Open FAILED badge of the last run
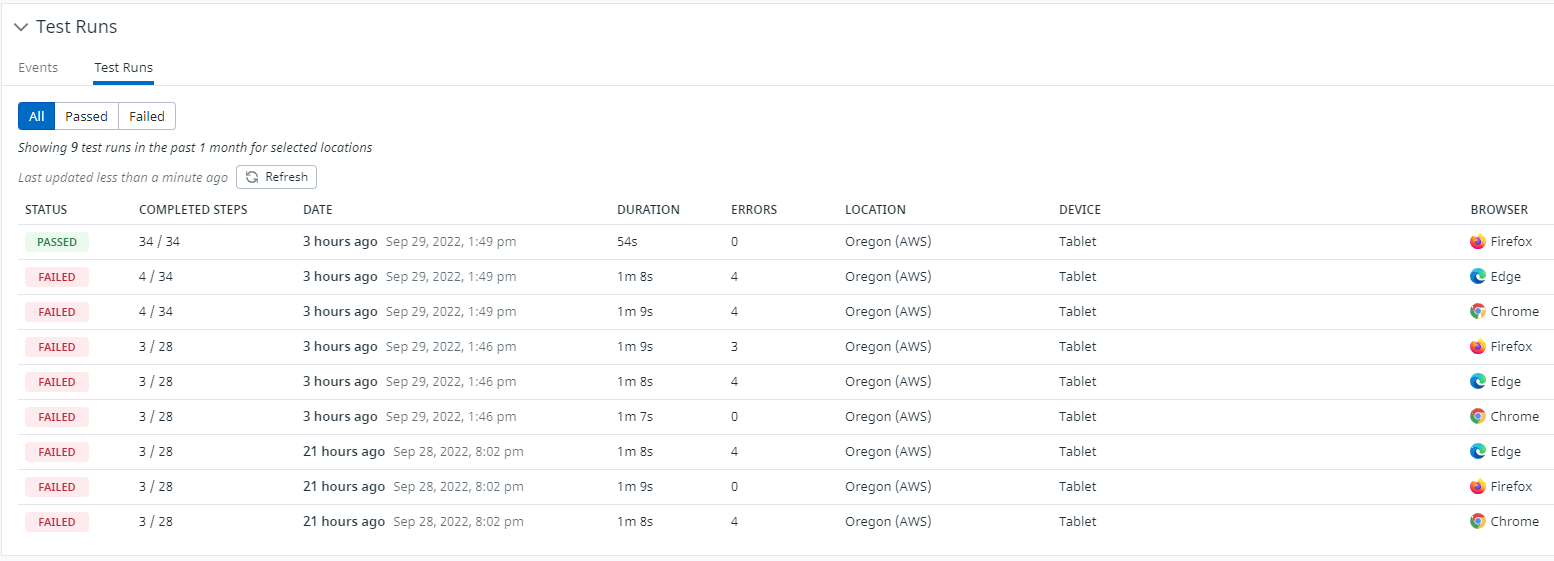The width and height of the screenshot is (1554, 561). 57,522
